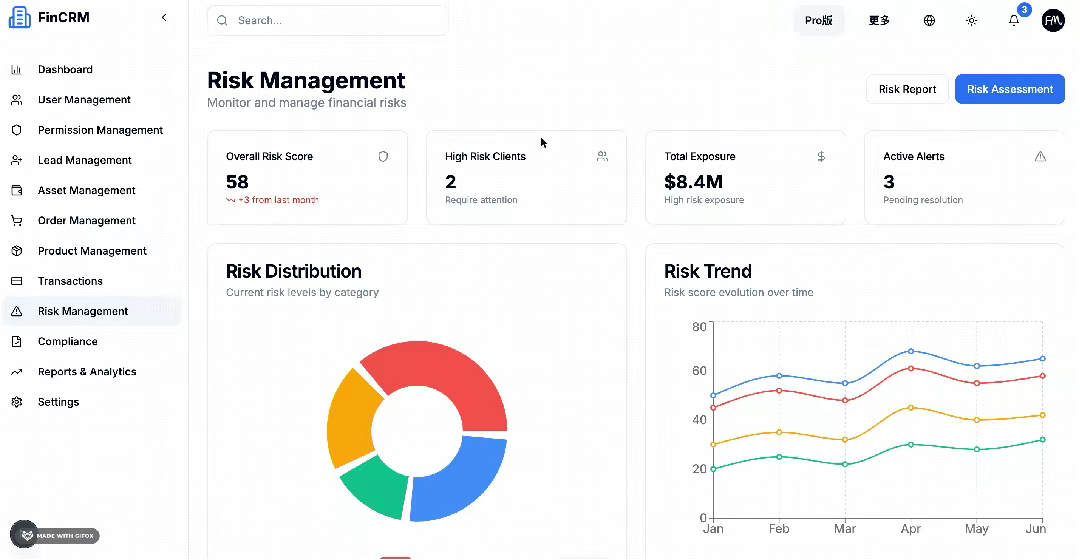This screenshot has height=560, width=1080.
Task: Open notifications bell icon
Action: [x=1014, y=21]
